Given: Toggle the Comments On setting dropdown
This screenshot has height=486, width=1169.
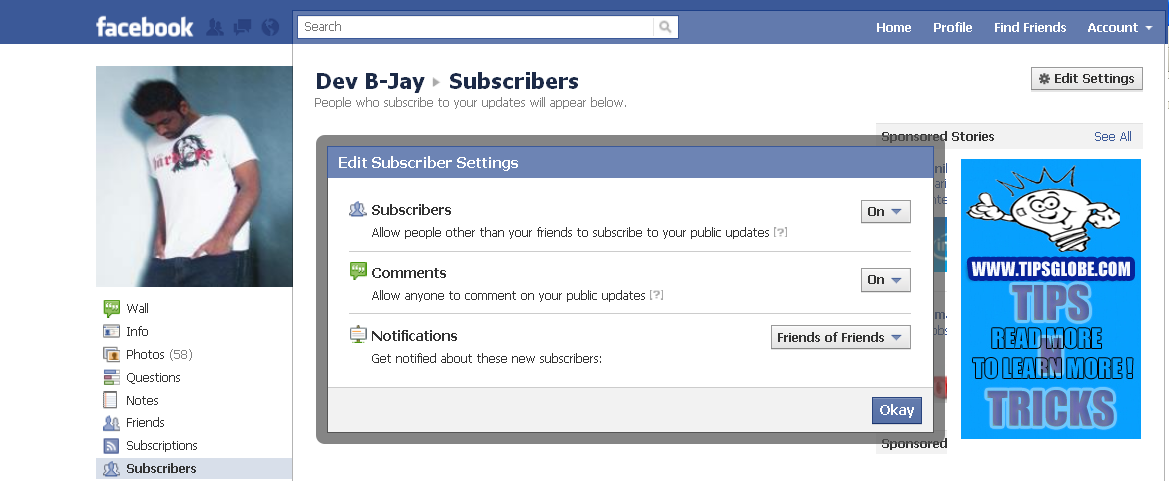Looking at the screenshot, I should coord(885,280).
